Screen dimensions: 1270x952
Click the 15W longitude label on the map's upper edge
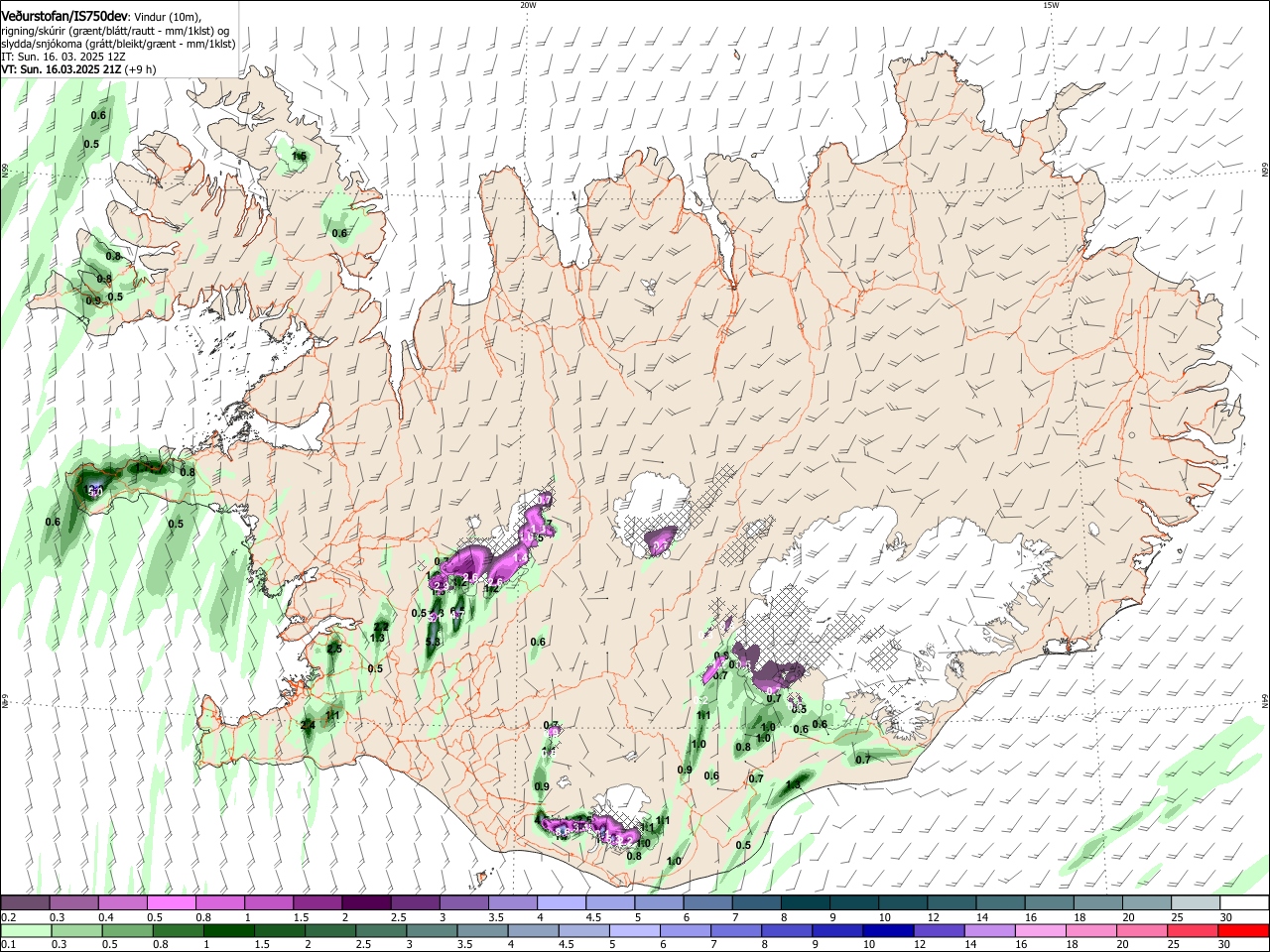click(1051, 5)
